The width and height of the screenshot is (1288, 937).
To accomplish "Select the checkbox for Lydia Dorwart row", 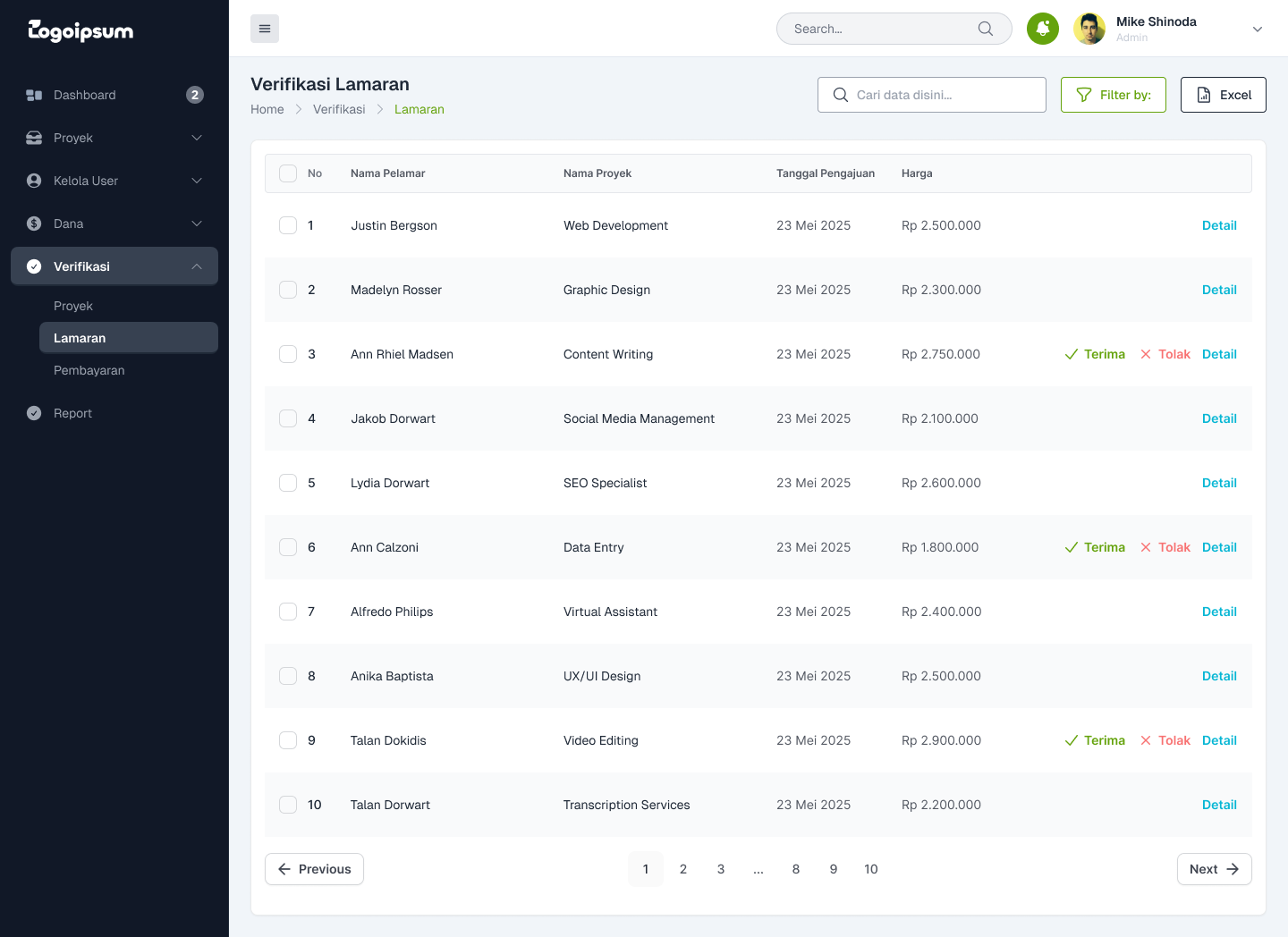I will (288, 483).
